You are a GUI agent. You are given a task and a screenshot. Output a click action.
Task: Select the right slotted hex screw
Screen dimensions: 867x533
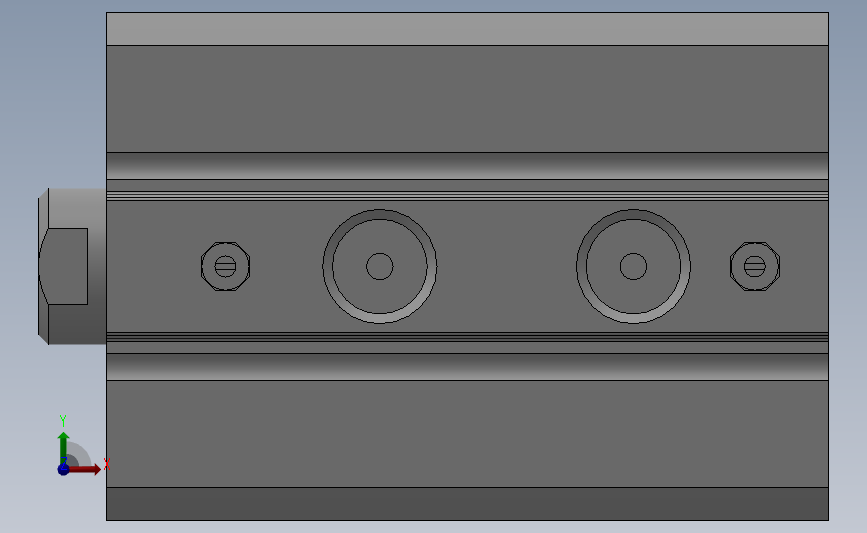[x=755, y=266]
